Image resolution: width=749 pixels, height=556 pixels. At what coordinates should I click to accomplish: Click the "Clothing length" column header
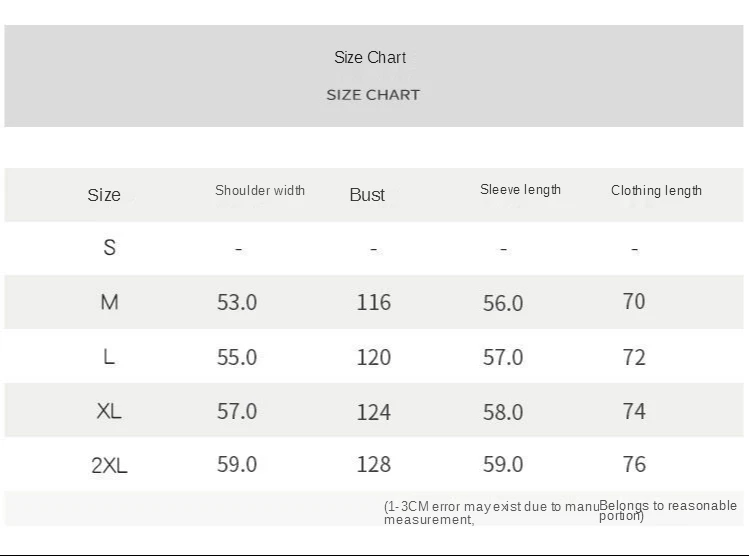click(656, 190)
